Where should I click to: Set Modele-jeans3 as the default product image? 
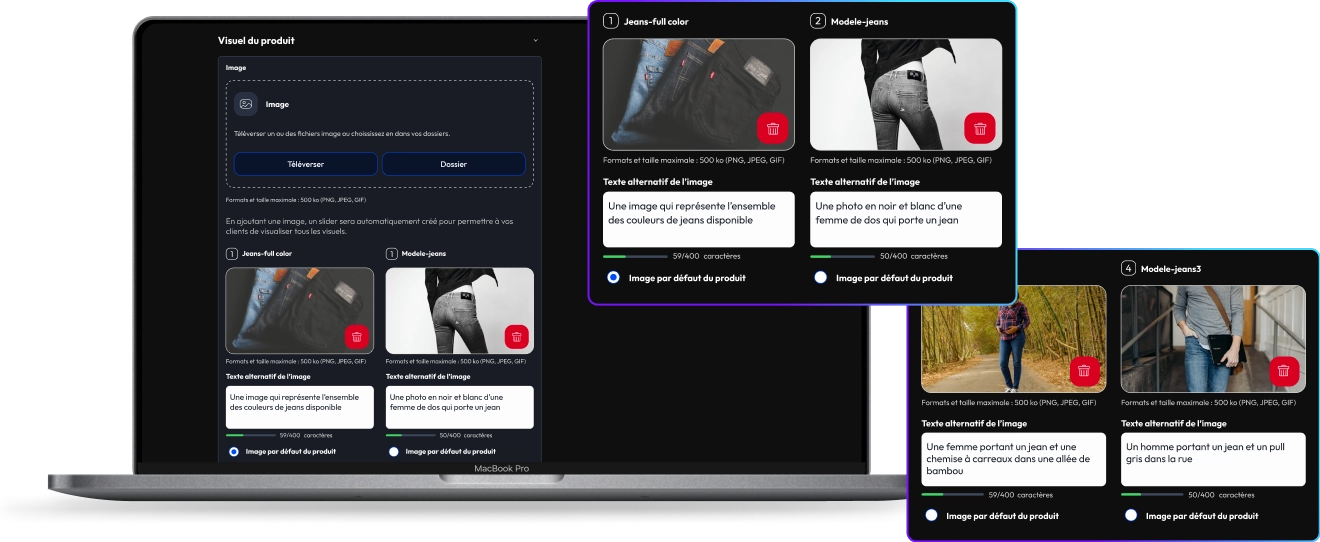click(x=1131, y=516)
